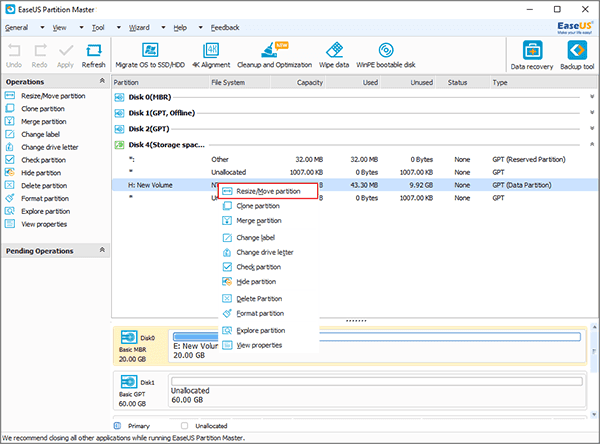This screenshot has width=600, height=444.
Task: Select Format partition in context menu
Action: pos(269,313)
